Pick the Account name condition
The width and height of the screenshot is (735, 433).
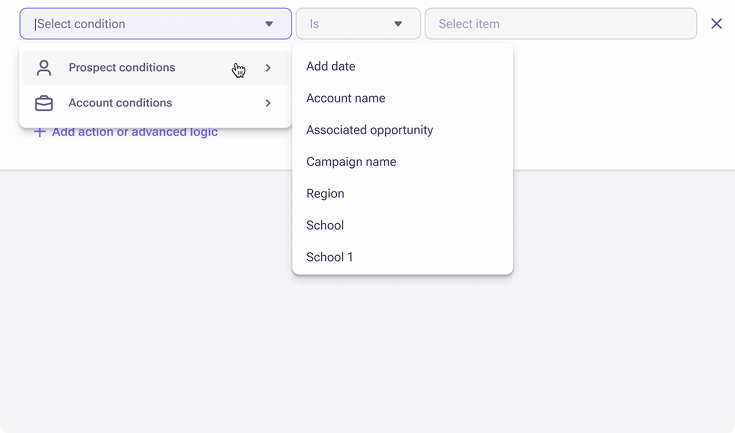click(345, 98)
